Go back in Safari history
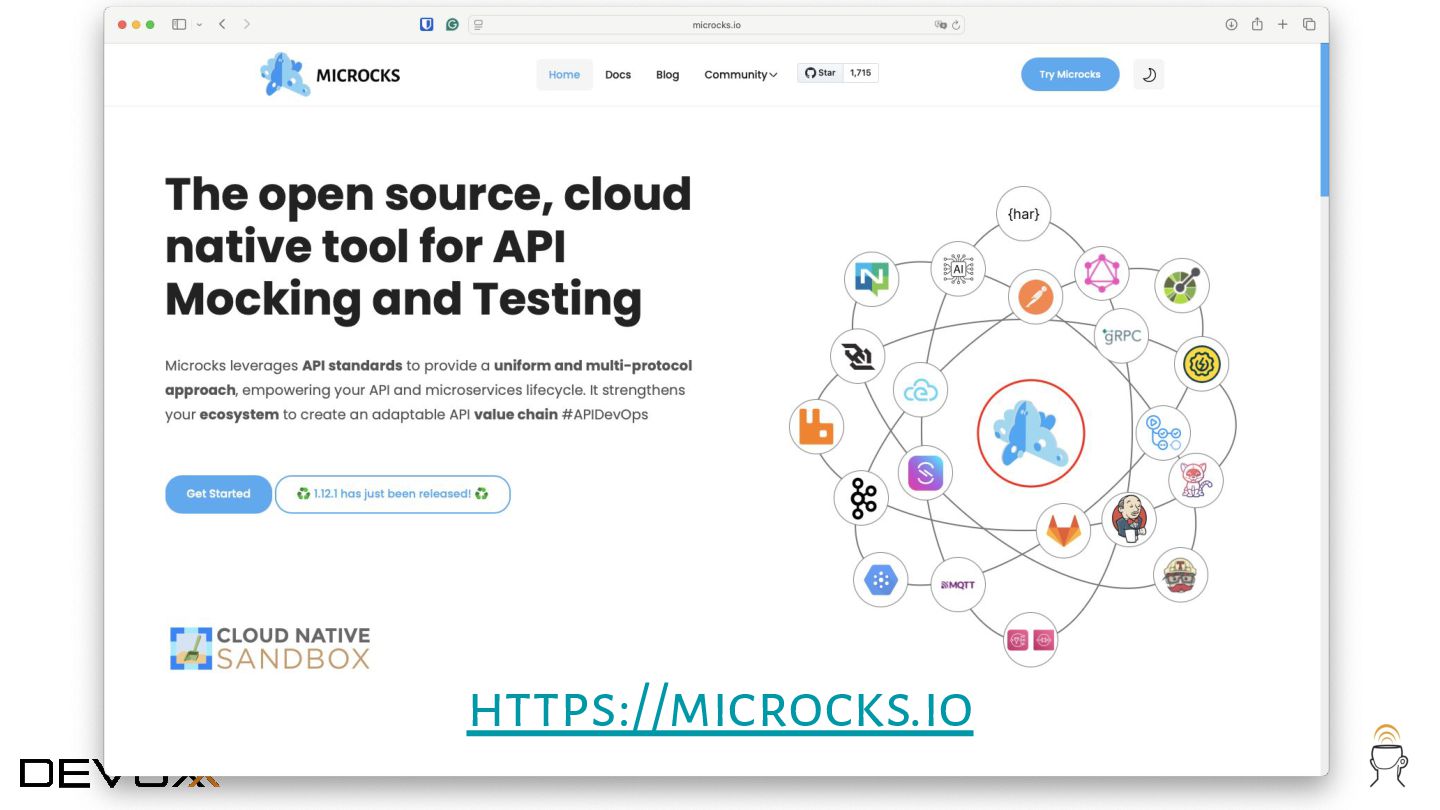This screenshot has width=1440, height=810. 222,24
